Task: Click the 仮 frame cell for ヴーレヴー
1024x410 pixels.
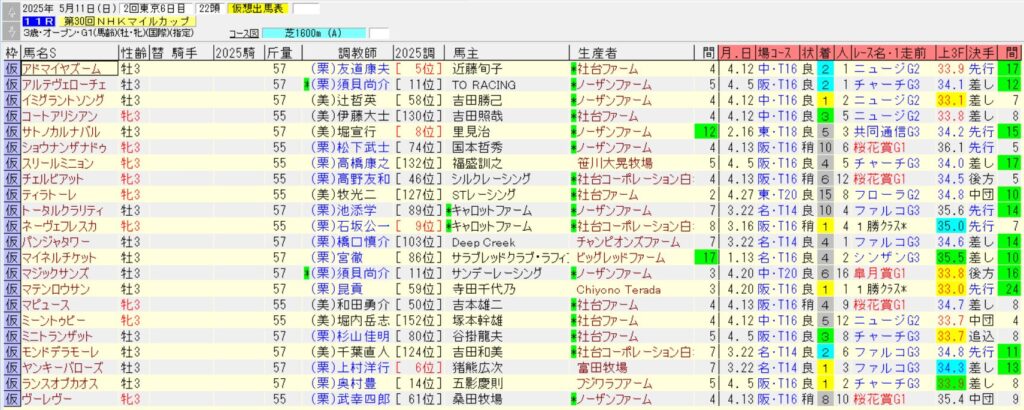Action: 11,398
